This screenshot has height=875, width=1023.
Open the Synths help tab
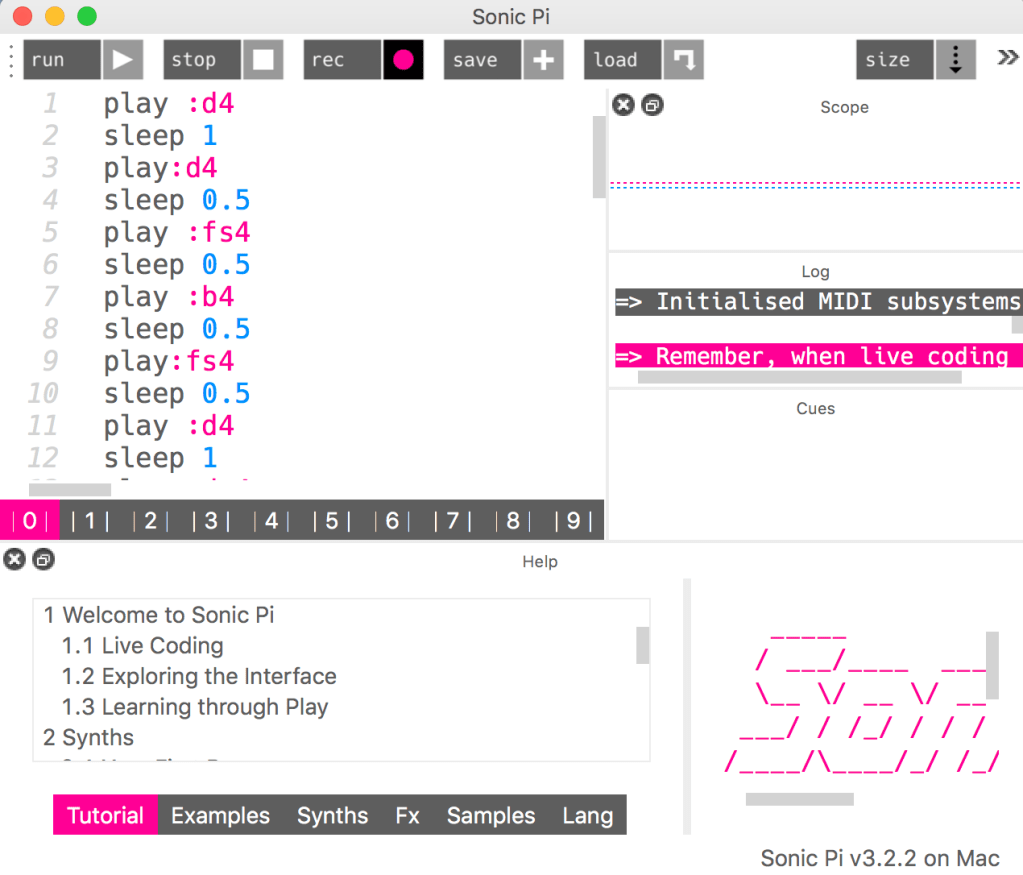332,815
